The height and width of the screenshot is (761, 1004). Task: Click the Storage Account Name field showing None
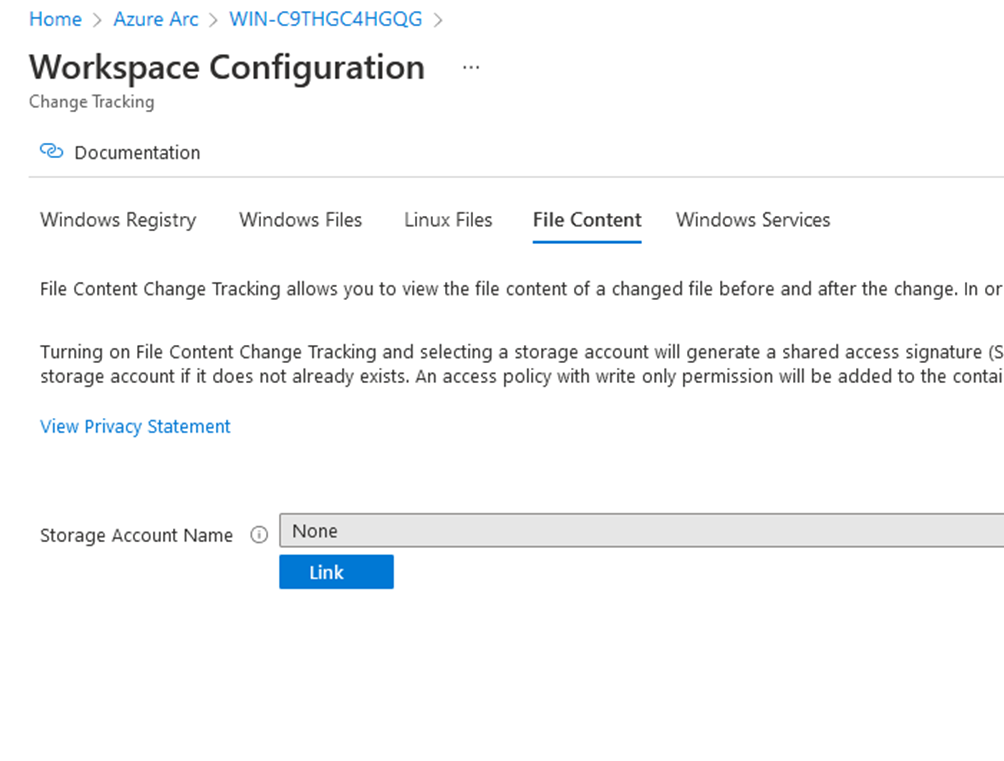[x=642, y=530]
